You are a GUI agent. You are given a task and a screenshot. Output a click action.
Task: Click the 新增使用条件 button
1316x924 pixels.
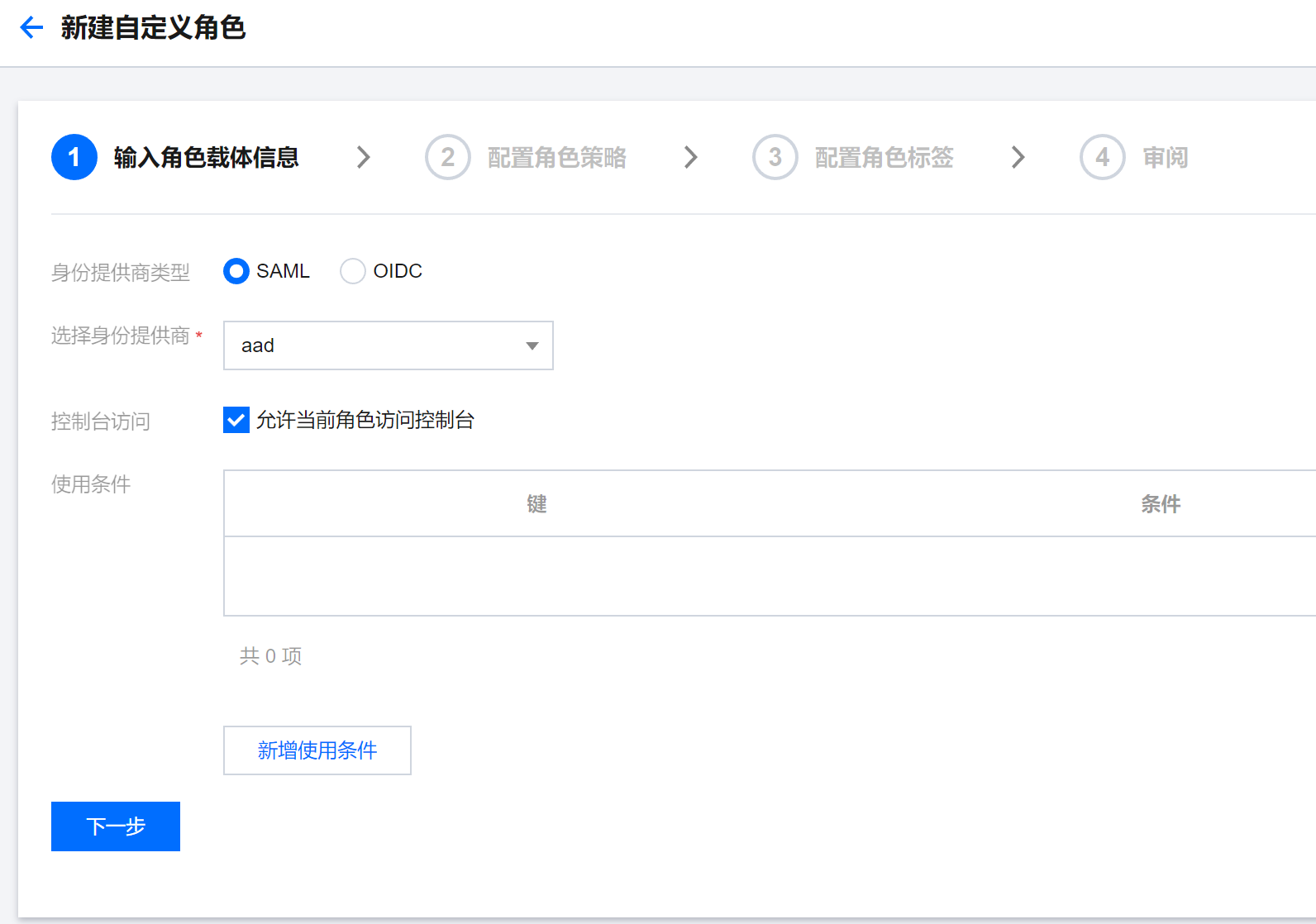317,750
